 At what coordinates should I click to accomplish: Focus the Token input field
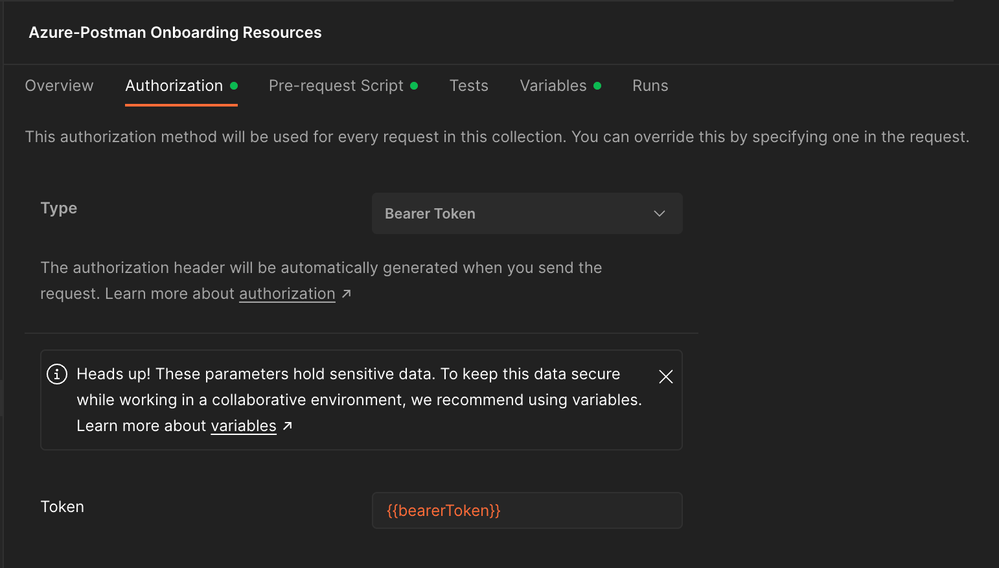[527, 510]
